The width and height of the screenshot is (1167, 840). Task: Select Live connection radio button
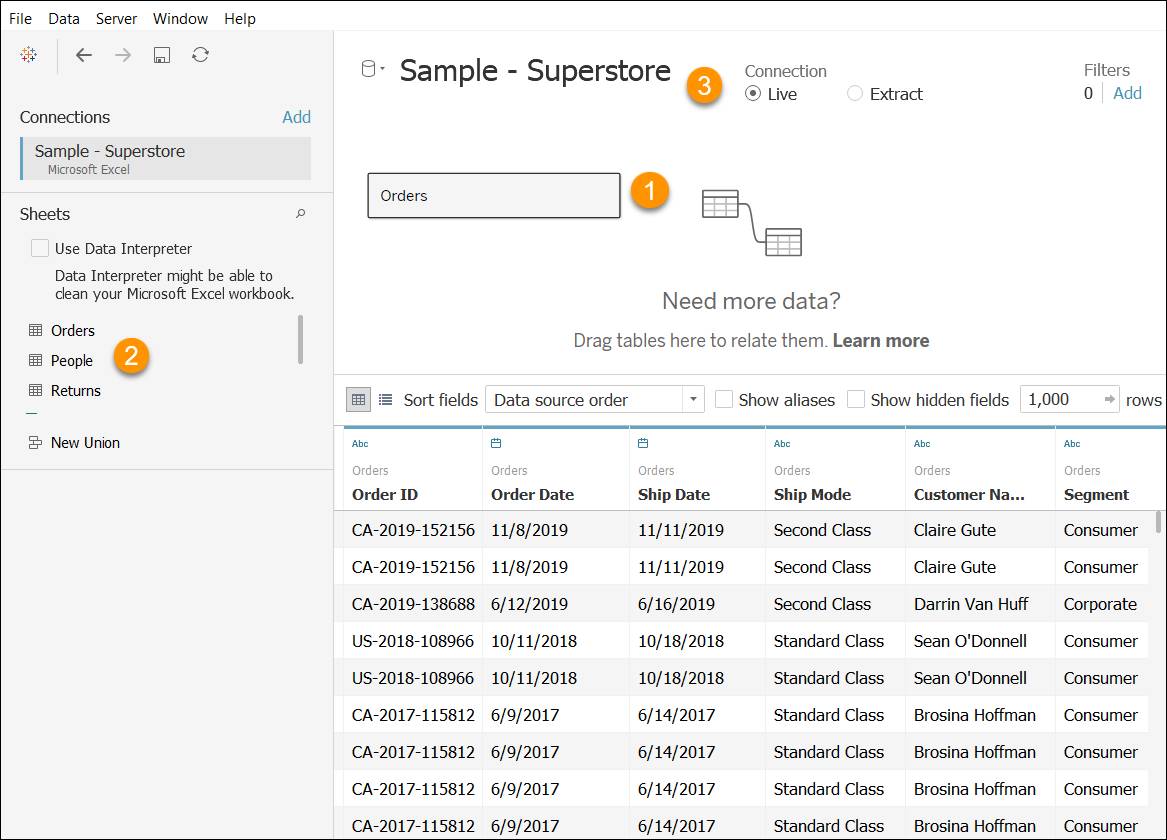[753, 94]
